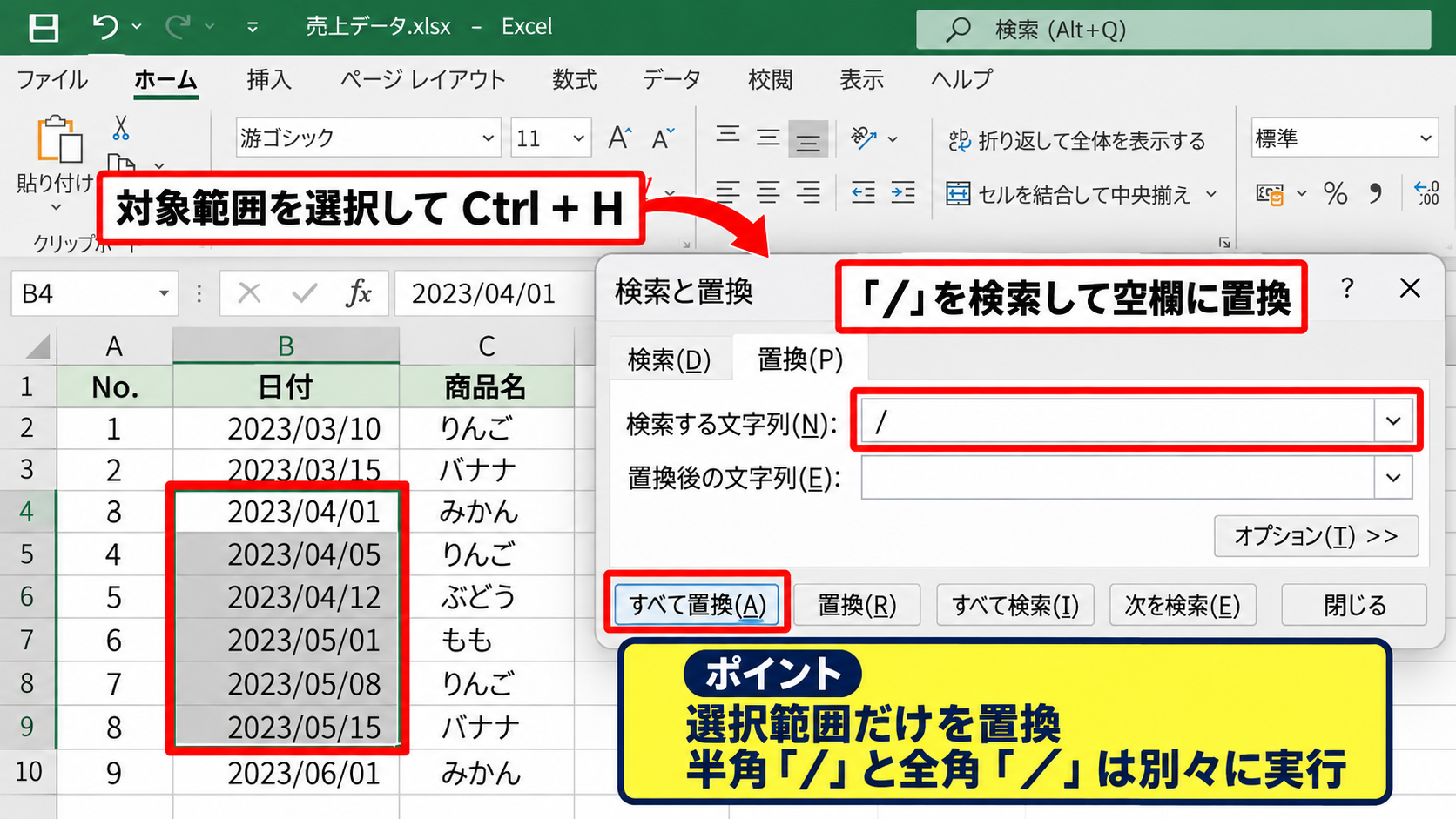This screenshot has height=819, width=1456.
Task: Click the insert function fx icon
Action: 358,293
